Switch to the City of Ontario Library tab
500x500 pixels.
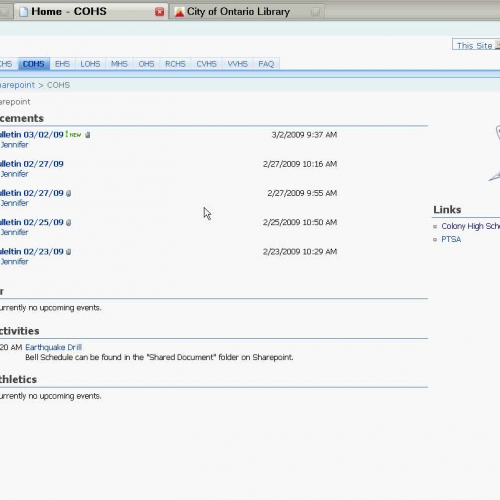pyautogui.click(x=247, y=12)
